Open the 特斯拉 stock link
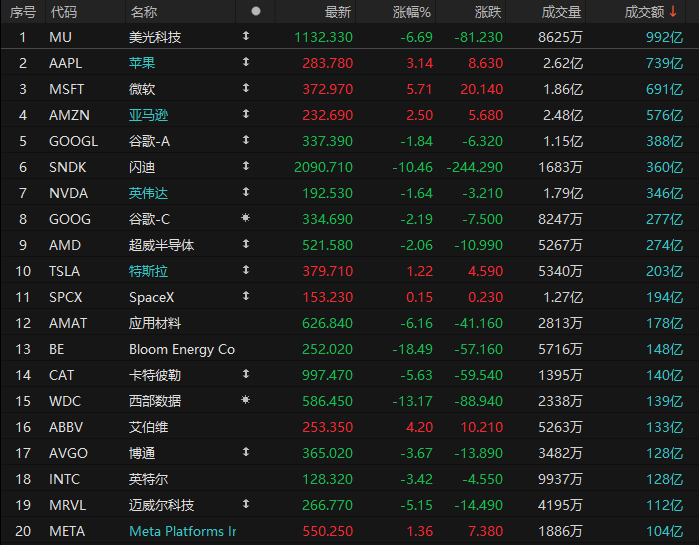The image size is (699, 545). (148, 271)
